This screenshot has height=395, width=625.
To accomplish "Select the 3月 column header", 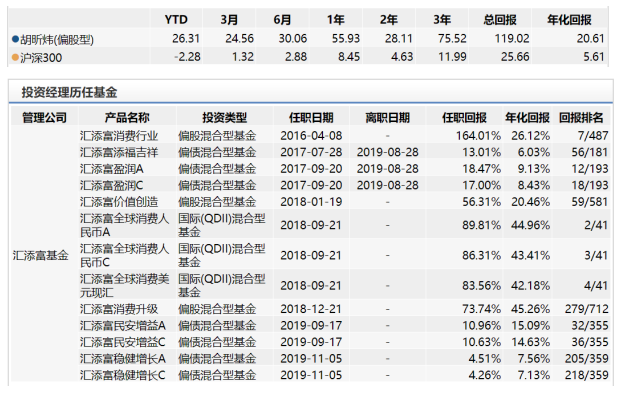I will point(229,20).
